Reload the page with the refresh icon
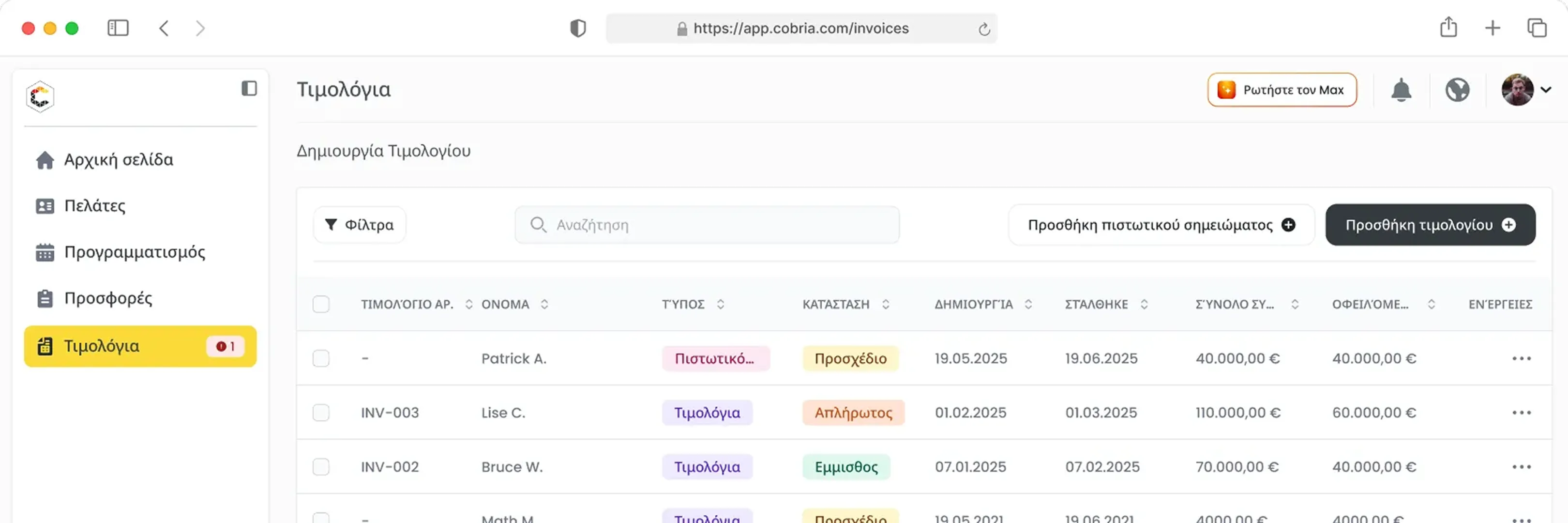Screen dimensions: 1568x523 point(984,29)
